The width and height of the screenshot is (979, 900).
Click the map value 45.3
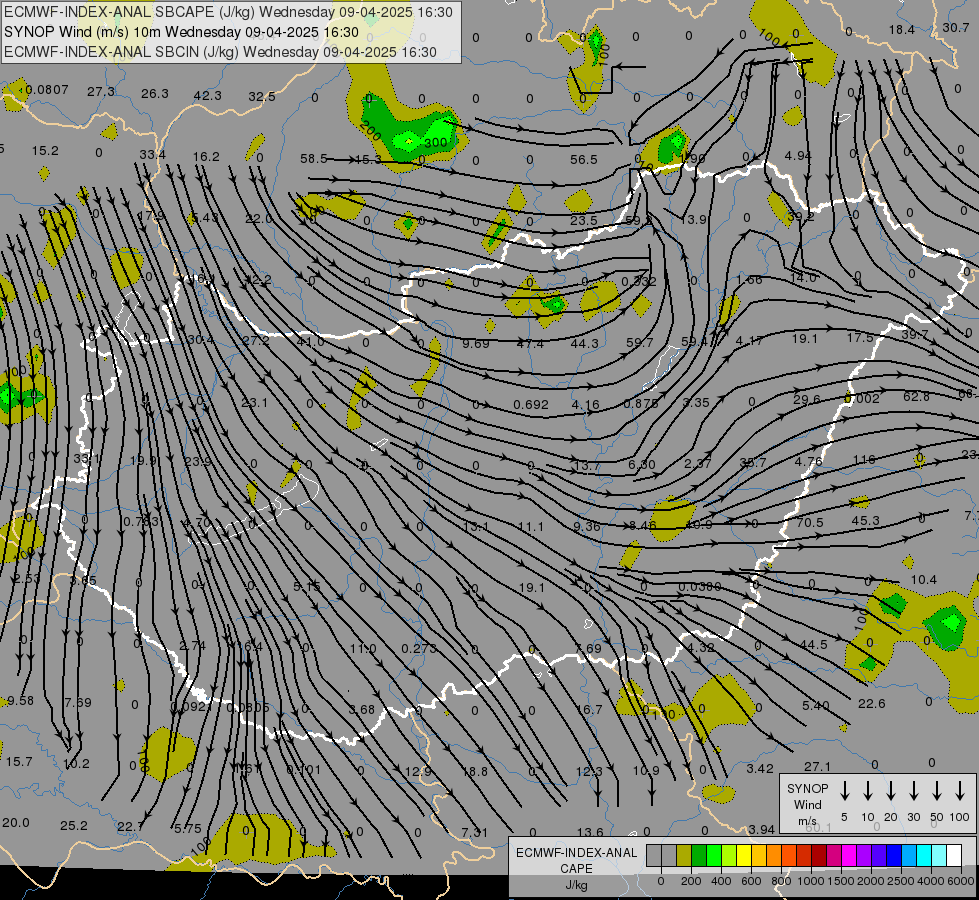(x=865, y=520)
